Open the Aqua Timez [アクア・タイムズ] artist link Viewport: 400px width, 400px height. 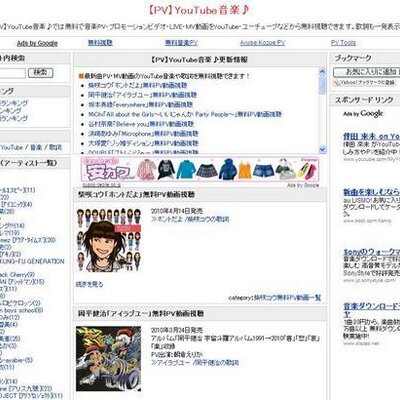[28, 240]
